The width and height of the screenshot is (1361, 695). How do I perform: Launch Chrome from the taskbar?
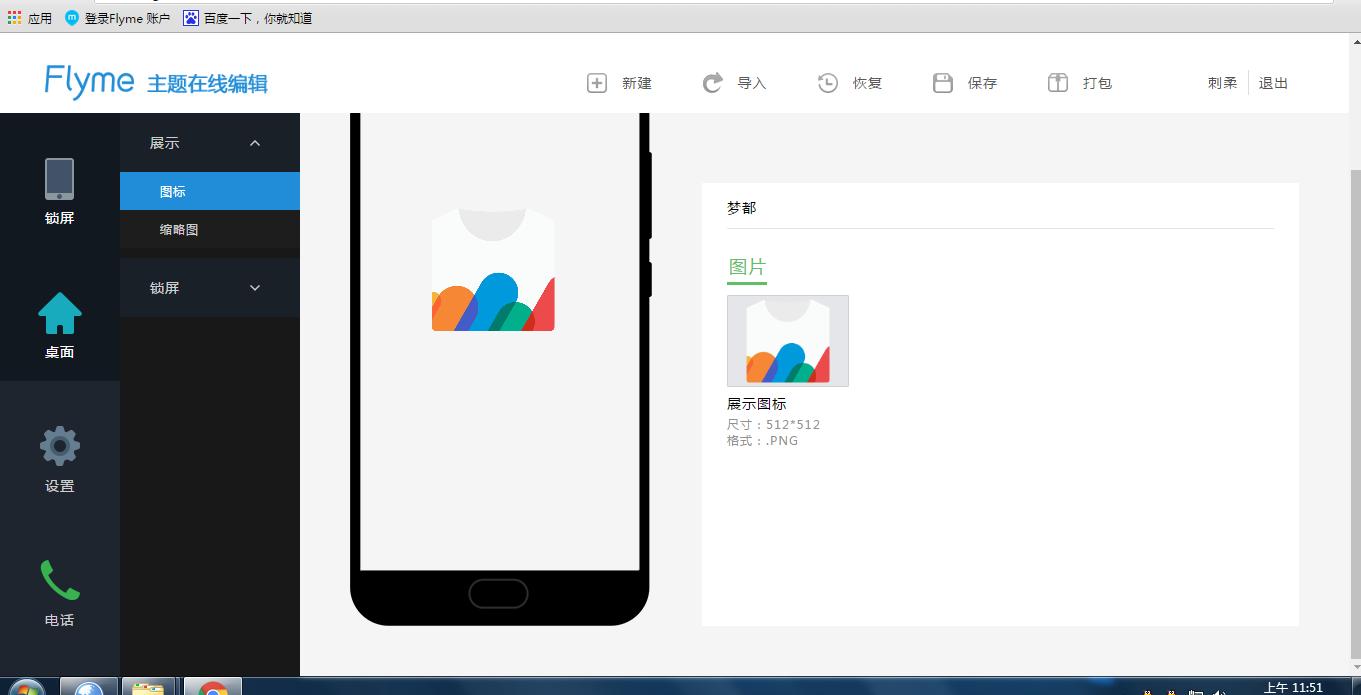212,687
